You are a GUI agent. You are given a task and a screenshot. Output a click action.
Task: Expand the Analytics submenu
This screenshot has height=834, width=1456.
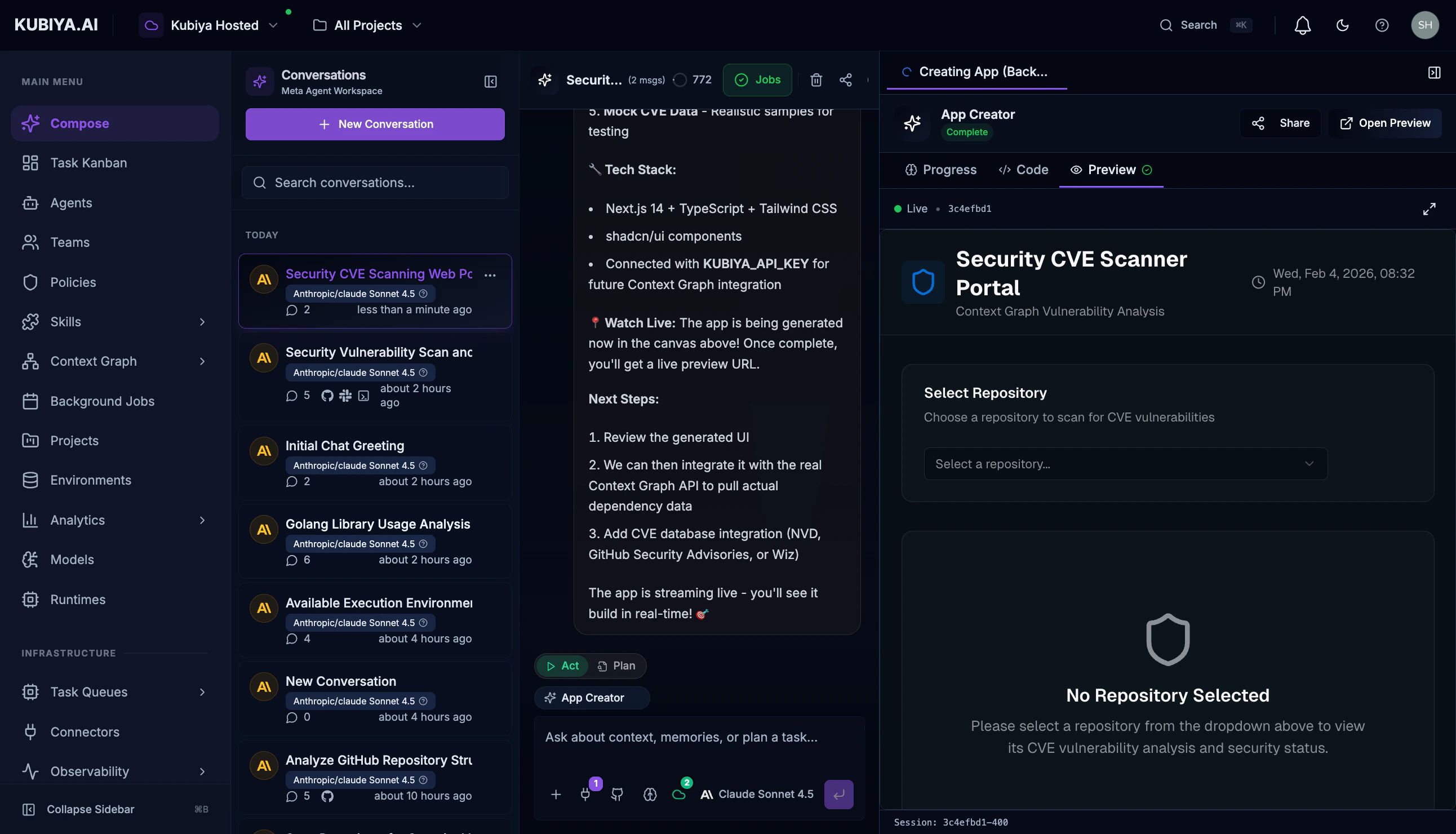click(202, 520)
